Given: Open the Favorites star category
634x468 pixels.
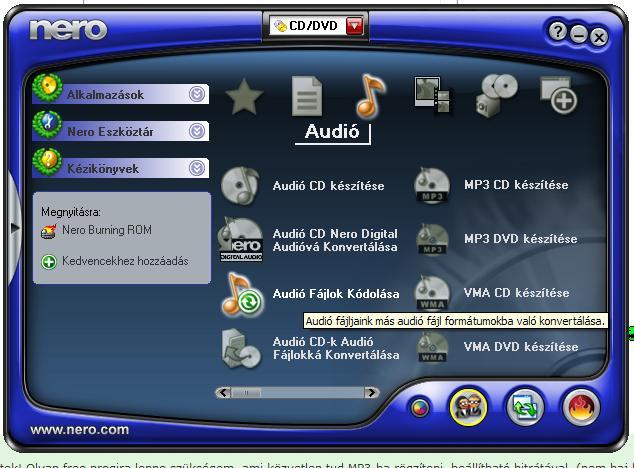Looking at the screenshot, I should point(244,97).
